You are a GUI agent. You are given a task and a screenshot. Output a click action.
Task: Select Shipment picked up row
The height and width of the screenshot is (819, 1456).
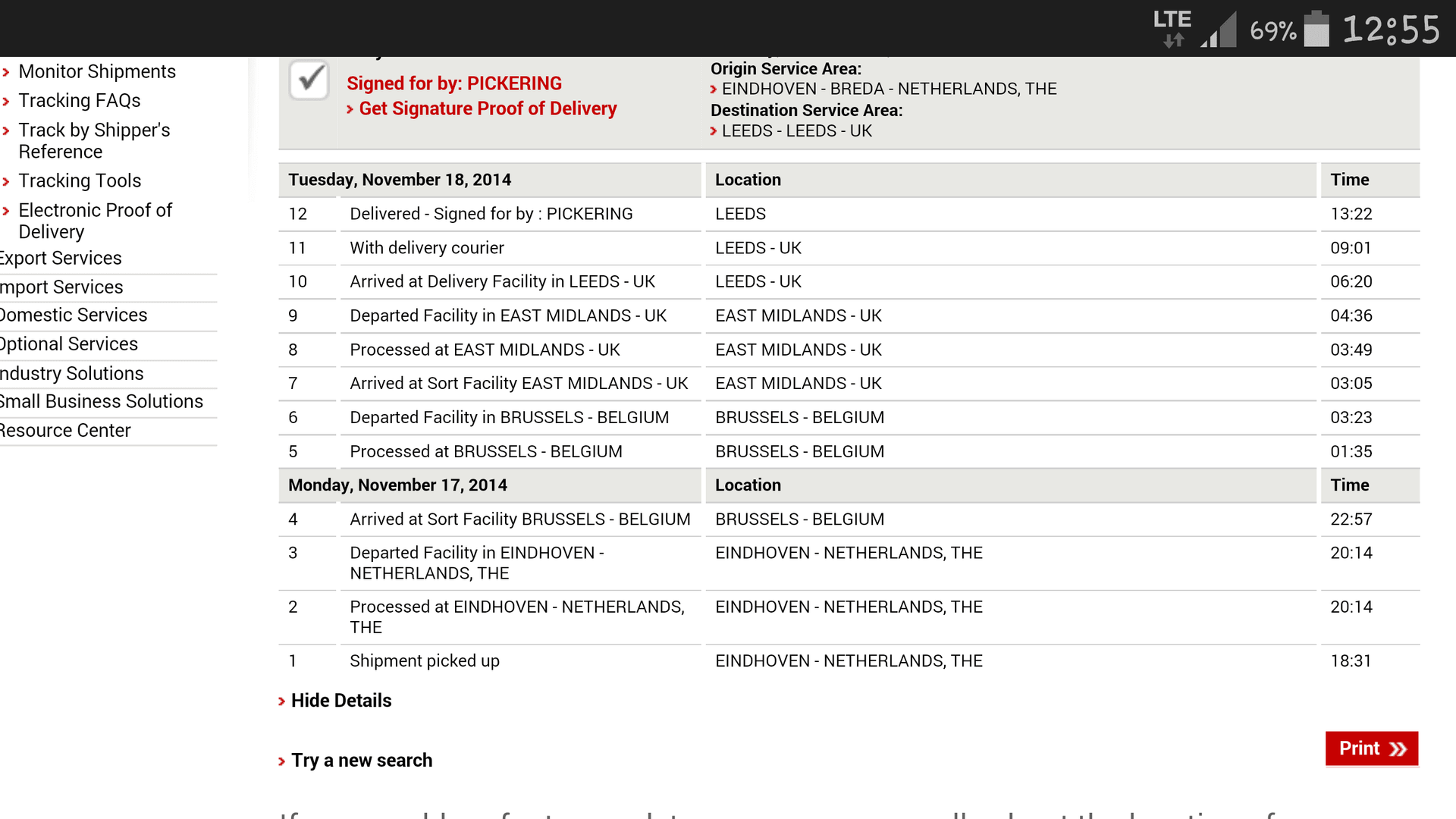[849, 661]
